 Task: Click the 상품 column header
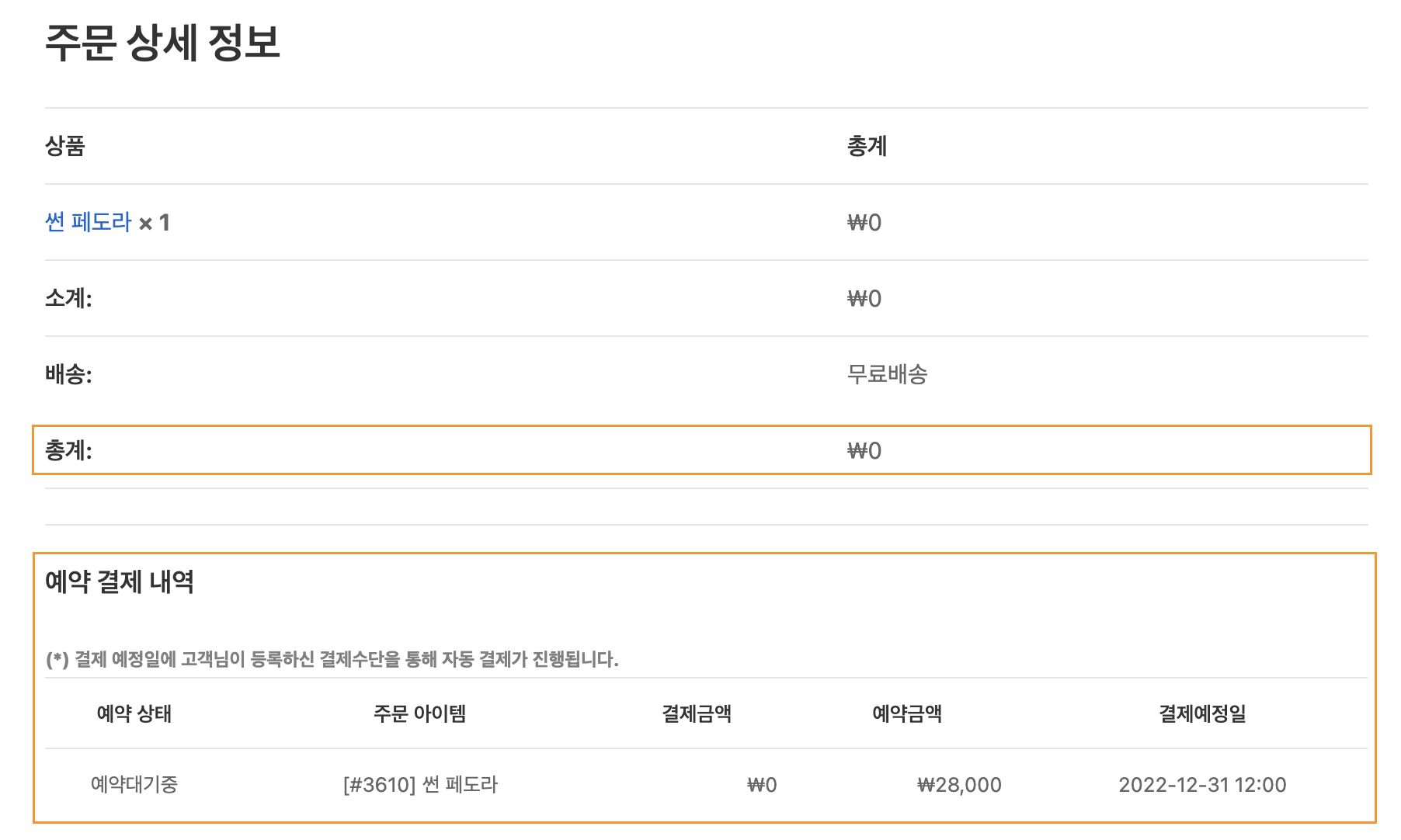64,146
